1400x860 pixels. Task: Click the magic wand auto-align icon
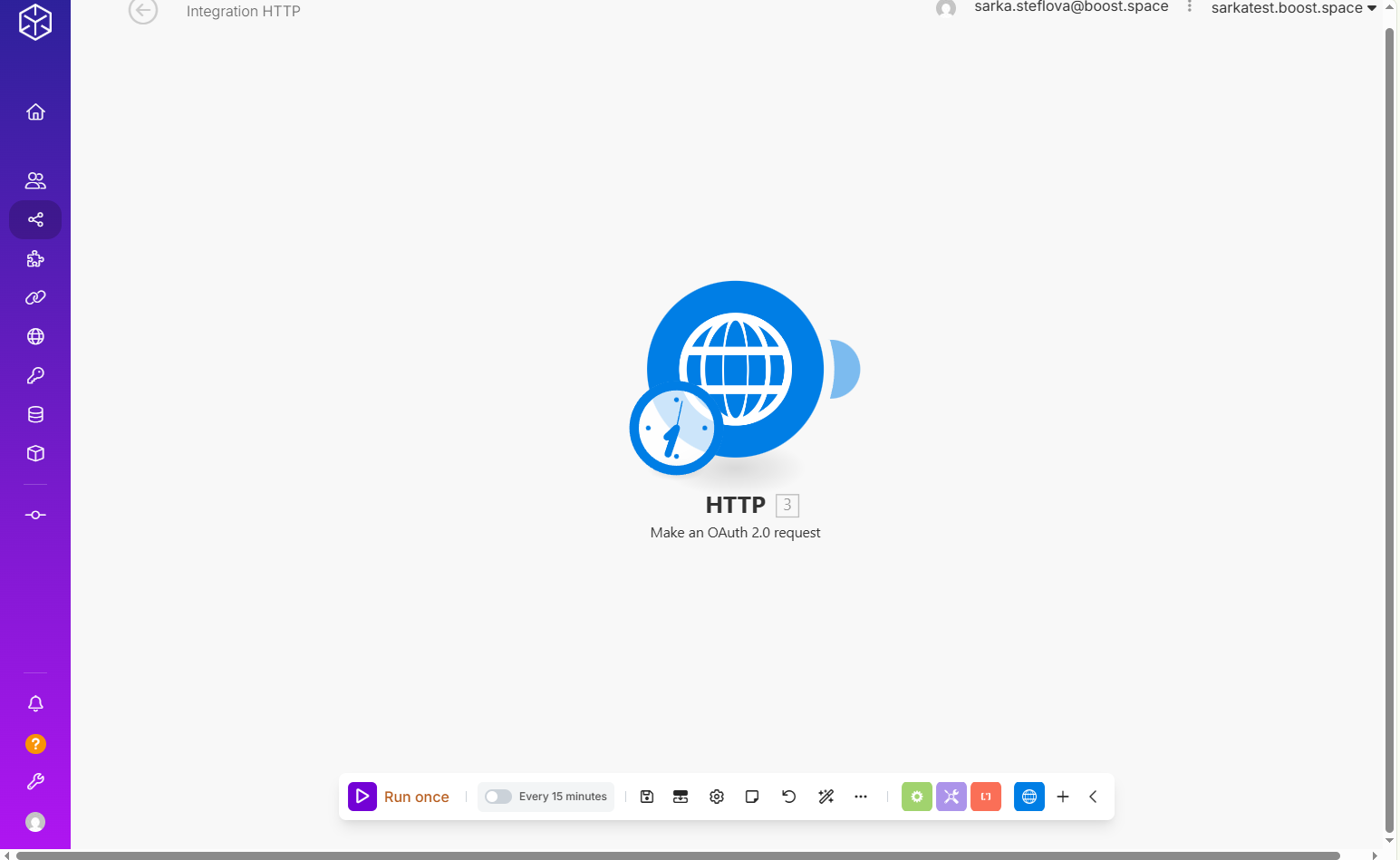point(826,797)
